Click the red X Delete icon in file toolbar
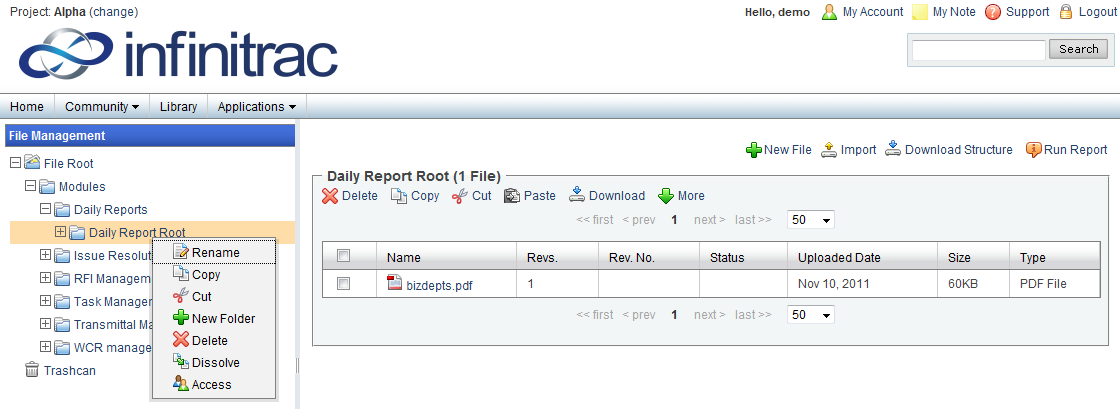 [330, 196]
